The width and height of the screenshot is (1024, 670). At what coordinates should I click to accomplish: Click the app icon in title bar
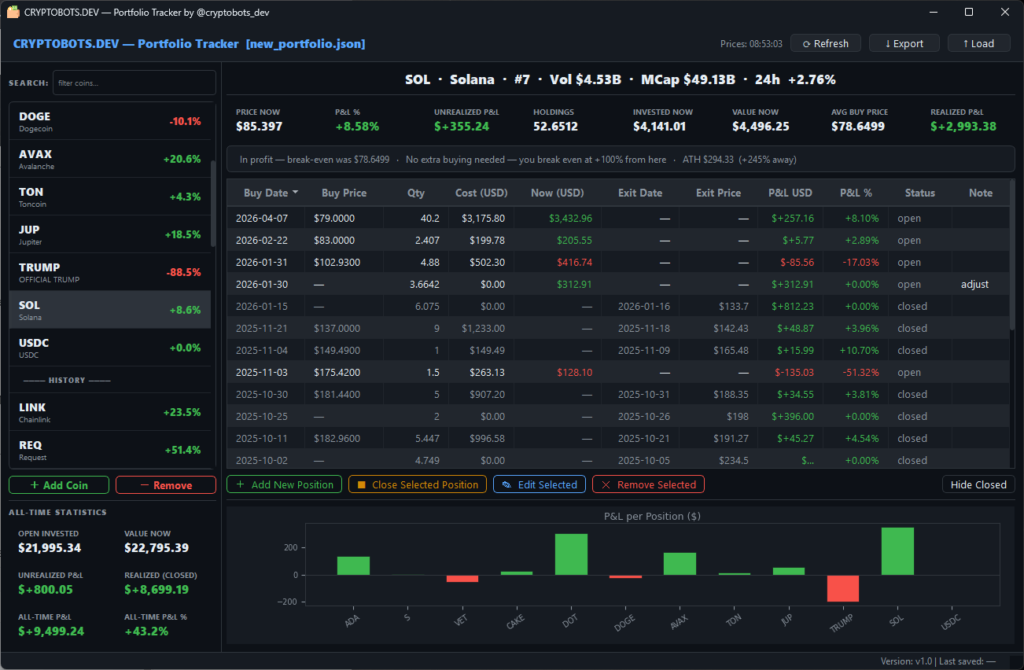pyautogui.click(x=12, y=12)
